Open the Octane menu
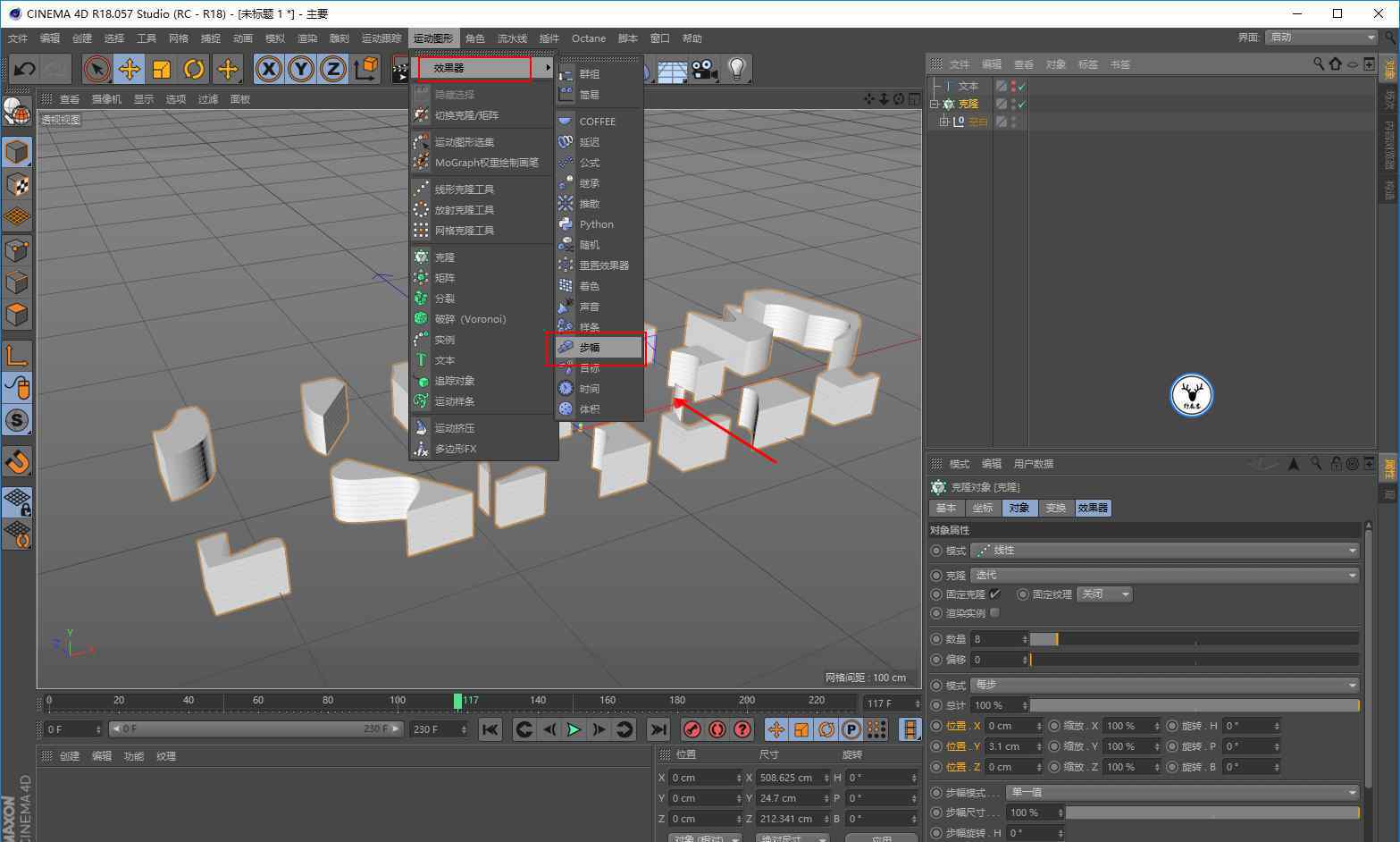This screenshot has width=1400, height=842. (588, 38)
